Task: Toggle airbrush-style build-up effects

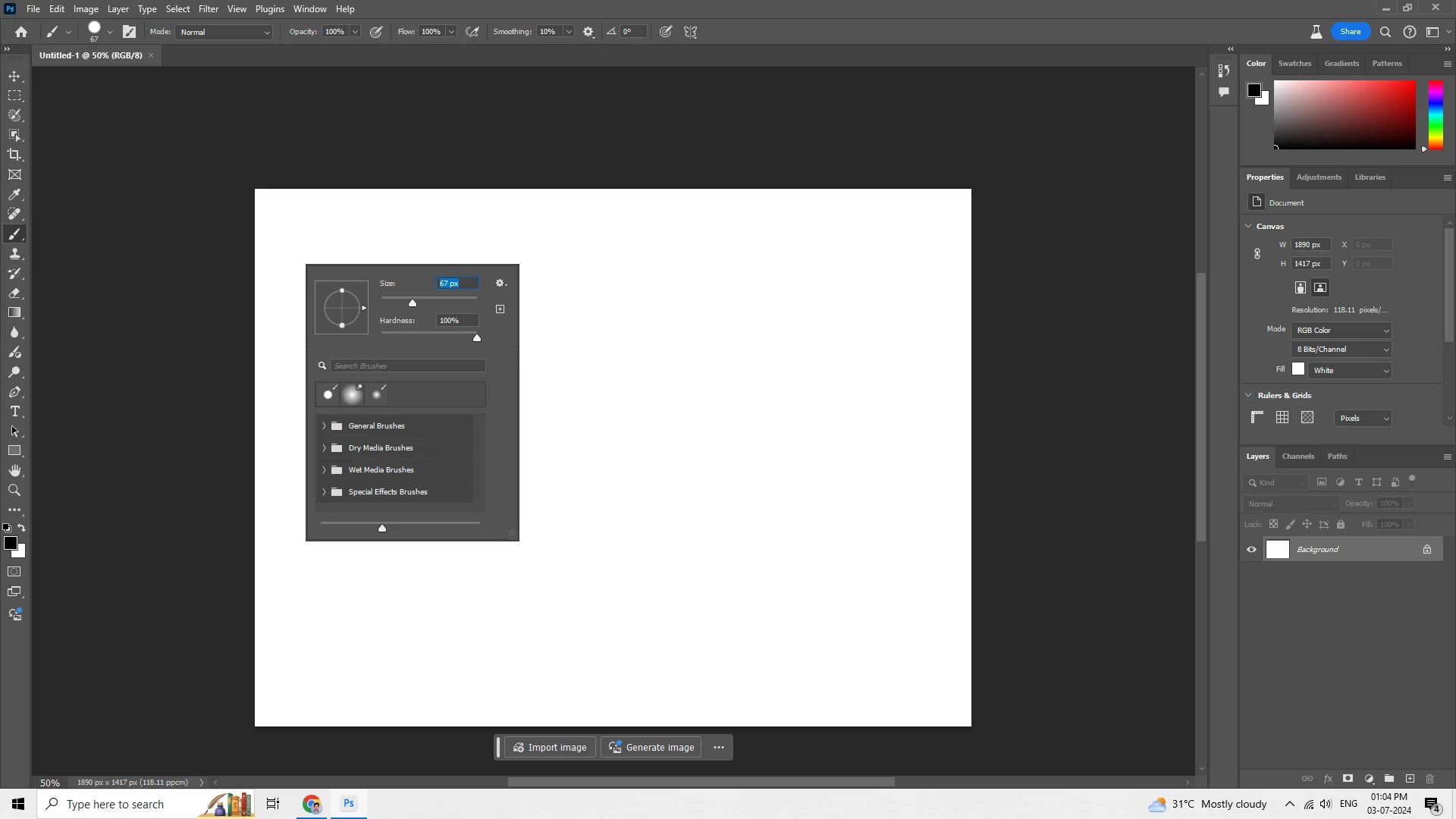Action: [x=472, y=32]
